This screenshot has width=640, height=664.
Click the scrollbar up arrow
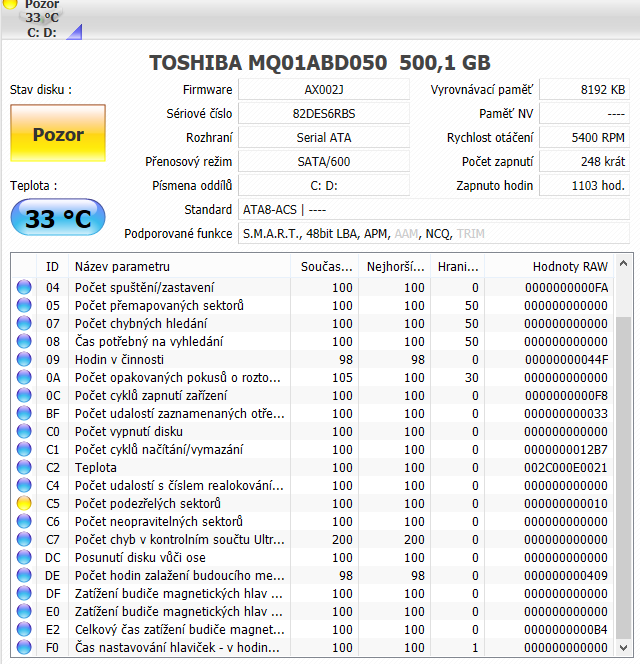pos(623,263)
